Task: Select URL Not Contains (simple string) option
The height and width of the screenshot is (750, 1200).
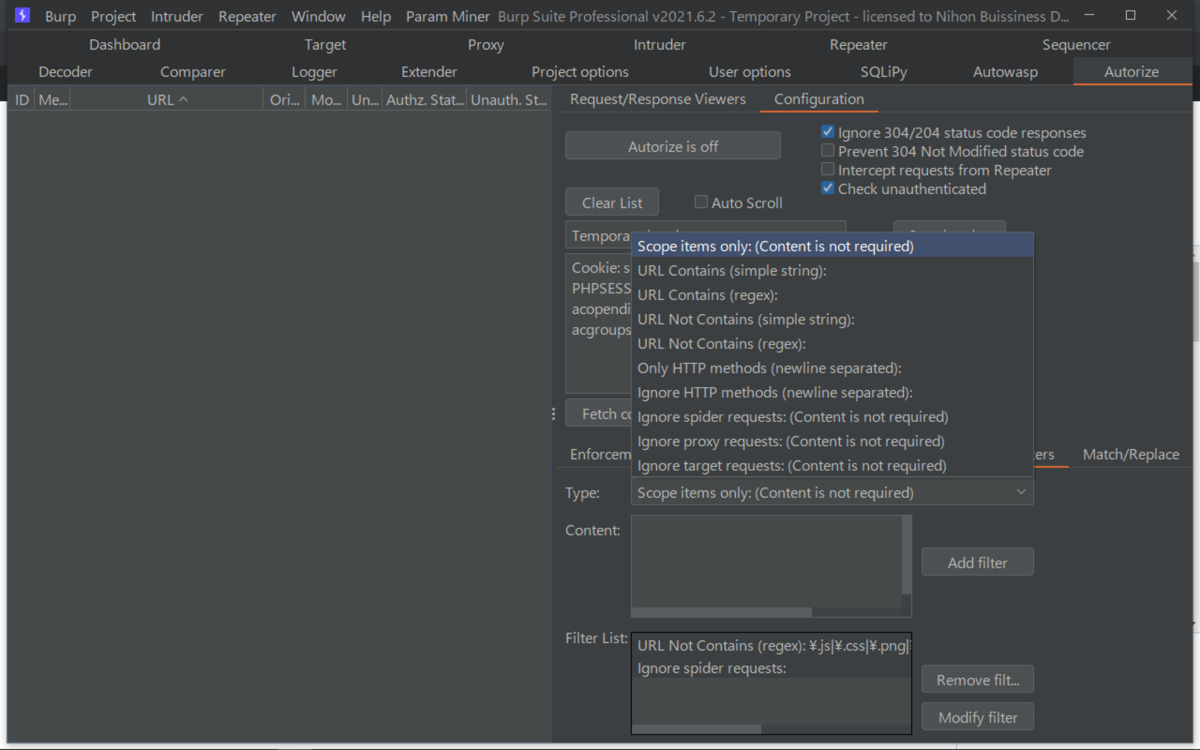Action: pyautogui.click(x=832, y=319)
